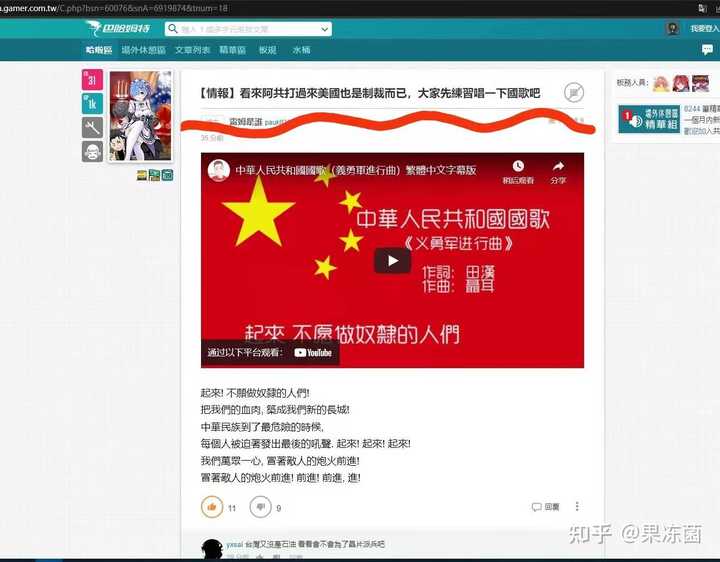Click the YouTube logo to watch on YouTube
The width and height of the screenshot is (720, 562).
313,353
